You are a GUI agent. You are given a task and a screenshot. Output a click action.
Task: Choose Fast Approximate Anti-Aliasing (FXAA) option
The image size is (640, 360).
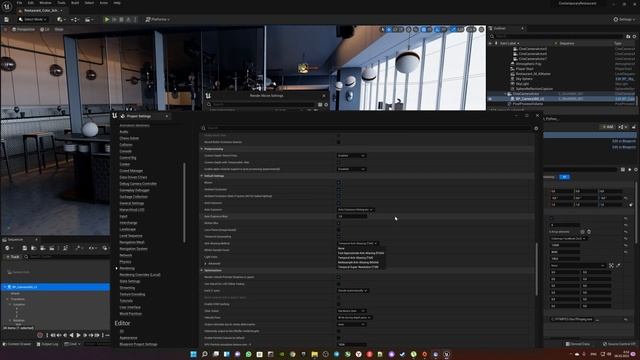point(361,253)
